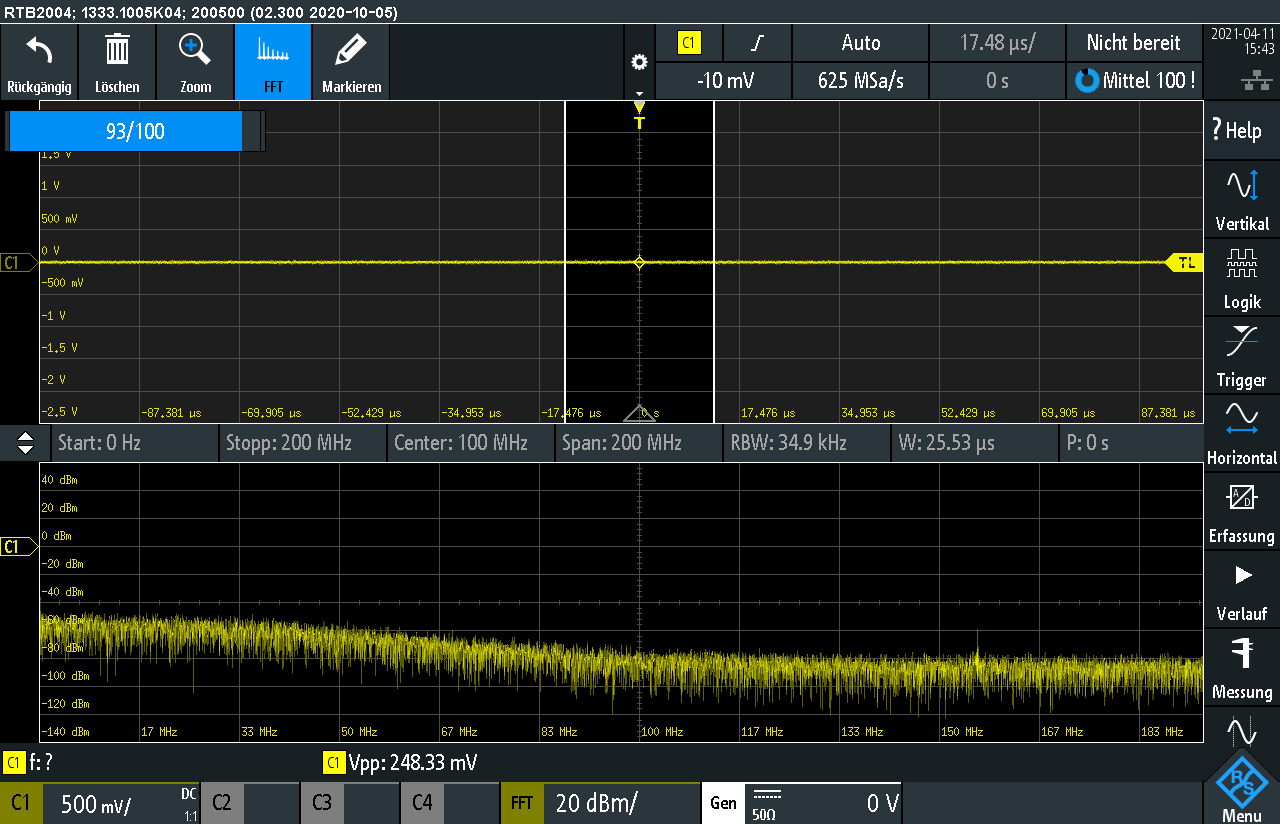Open the Messung measurement menu
The width and height of the screenshot is (1280, 824).
pos(1241,667)
